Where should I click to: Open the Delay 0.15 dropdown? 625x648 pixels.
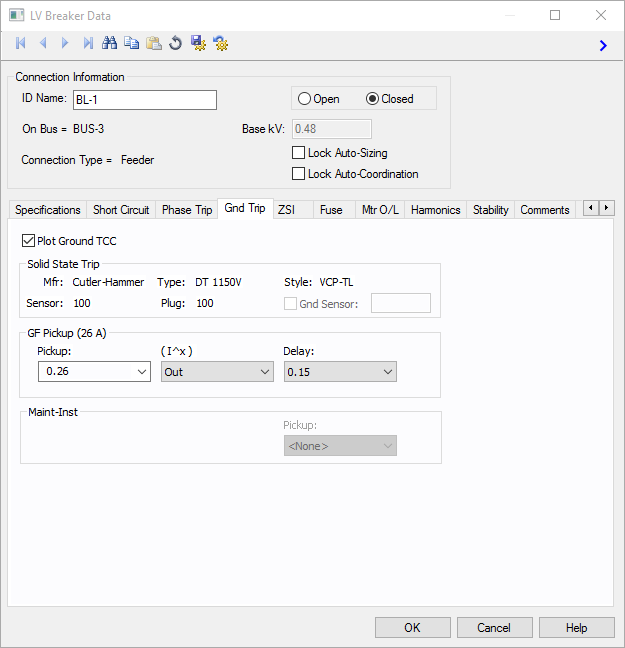[340, 372]
